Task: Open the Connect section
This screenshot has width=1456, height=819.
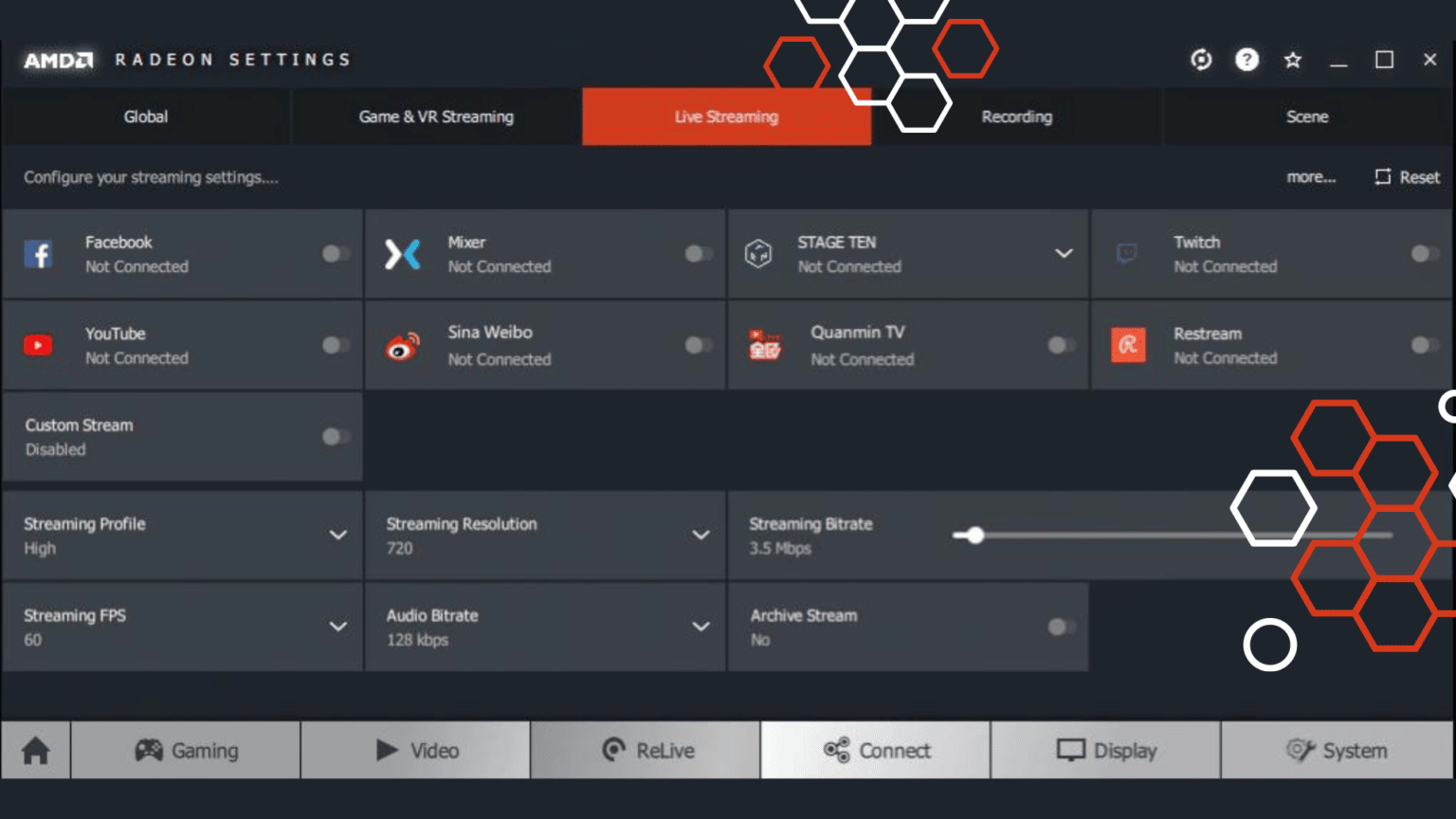Action: click(876, 751)
